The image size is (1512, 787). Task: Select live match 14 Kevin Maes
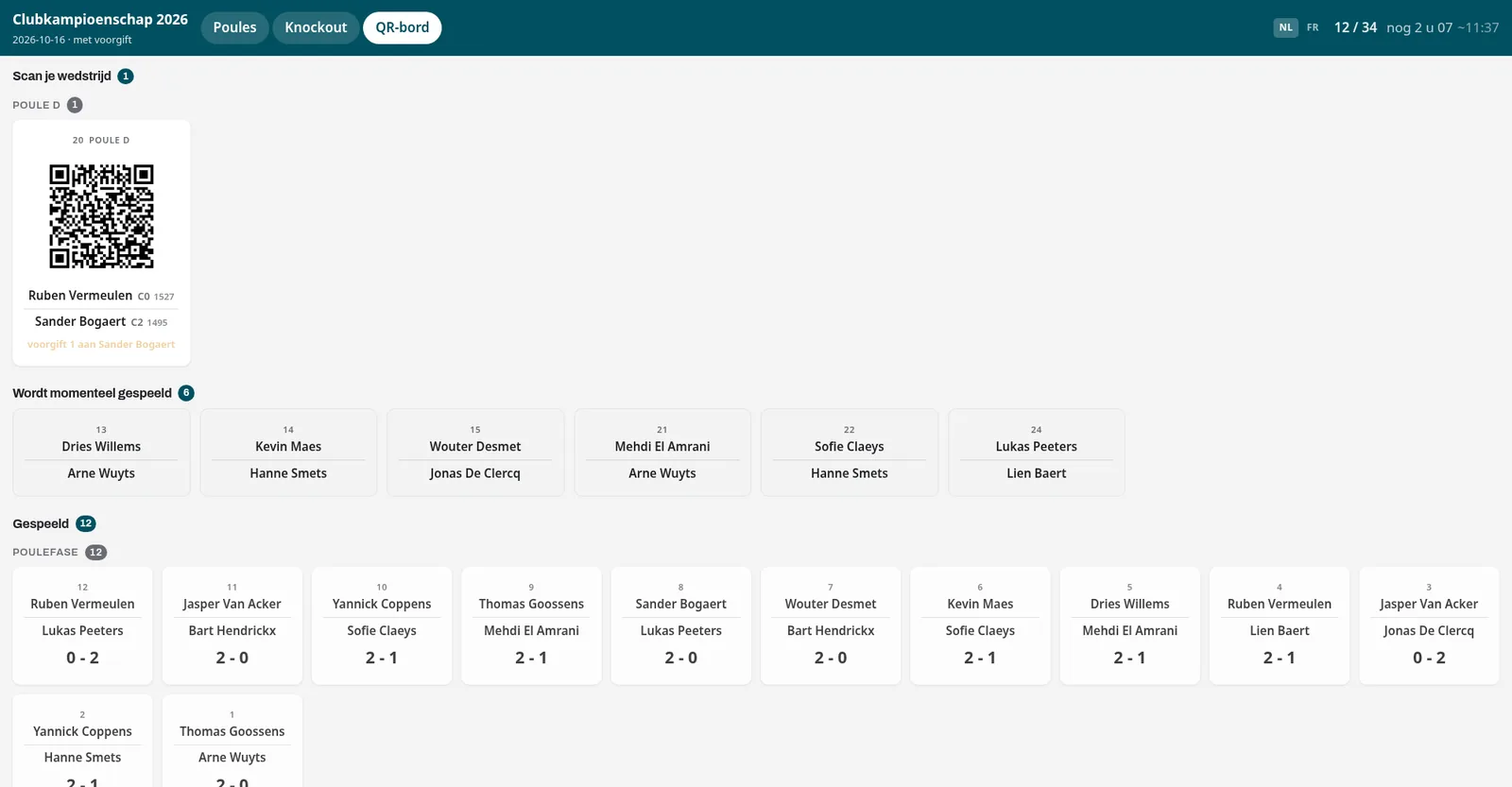288,453
